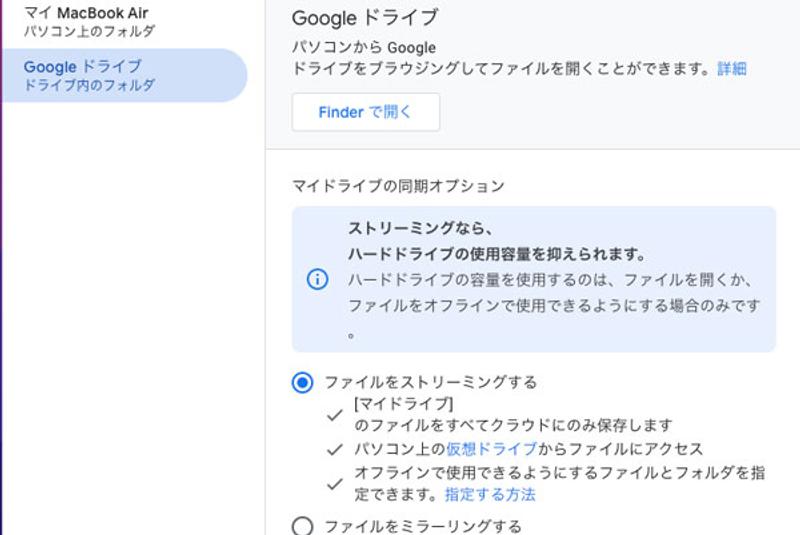Select ファイルをミラーリングする radio button
Screen dimensions: 800x535
[x=303, y=526]
